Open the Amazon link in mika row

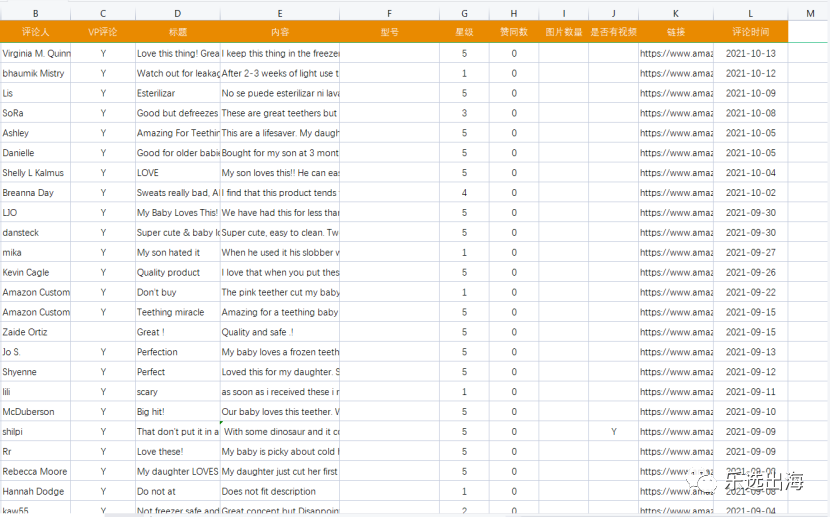tap(675, 252)
